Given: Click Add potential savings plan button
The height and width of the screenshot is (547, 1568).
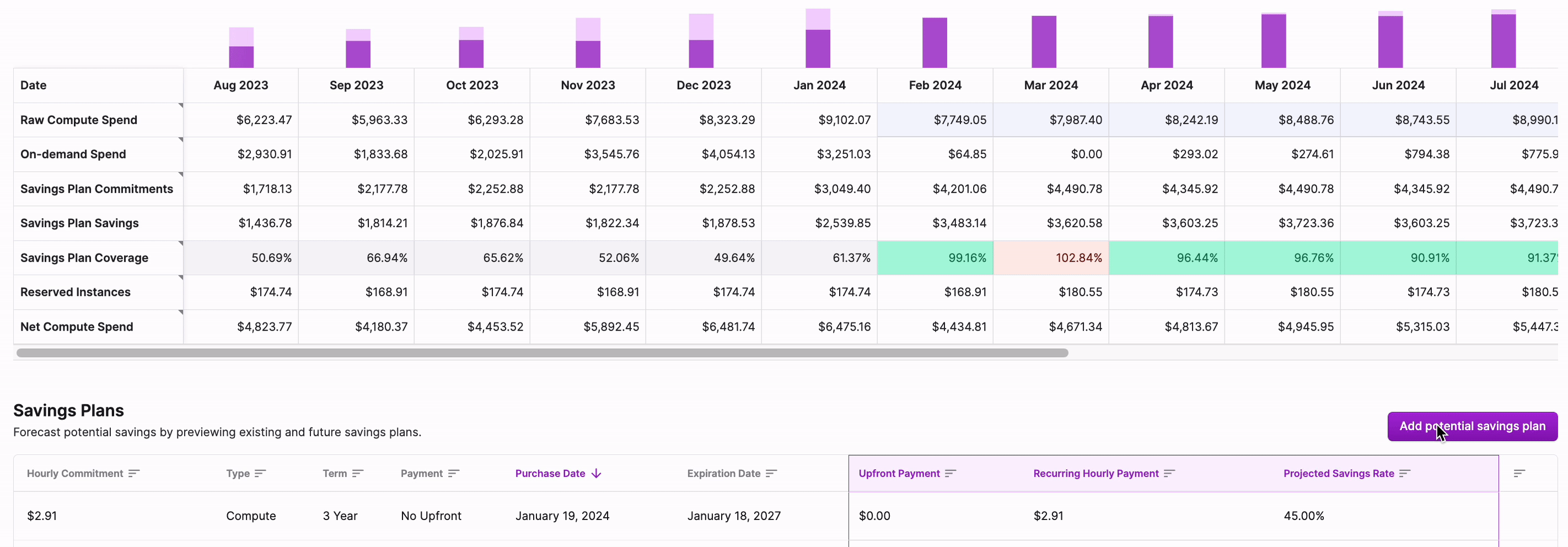Looking at the screenshot, I should coord(1473,426).
